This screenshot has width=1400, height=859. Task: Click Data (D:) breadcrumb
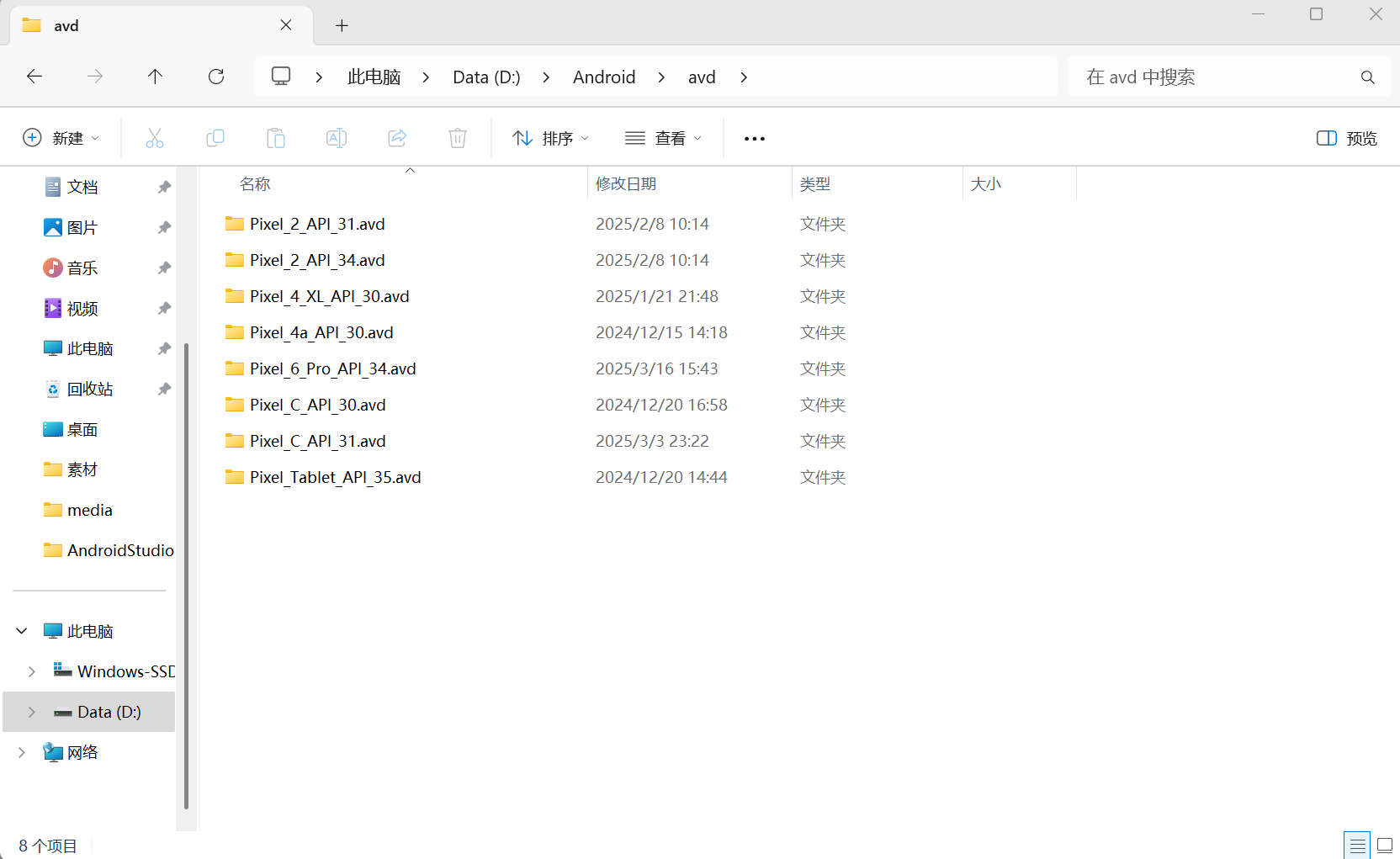pyautogui.click(x=486, y=77)
